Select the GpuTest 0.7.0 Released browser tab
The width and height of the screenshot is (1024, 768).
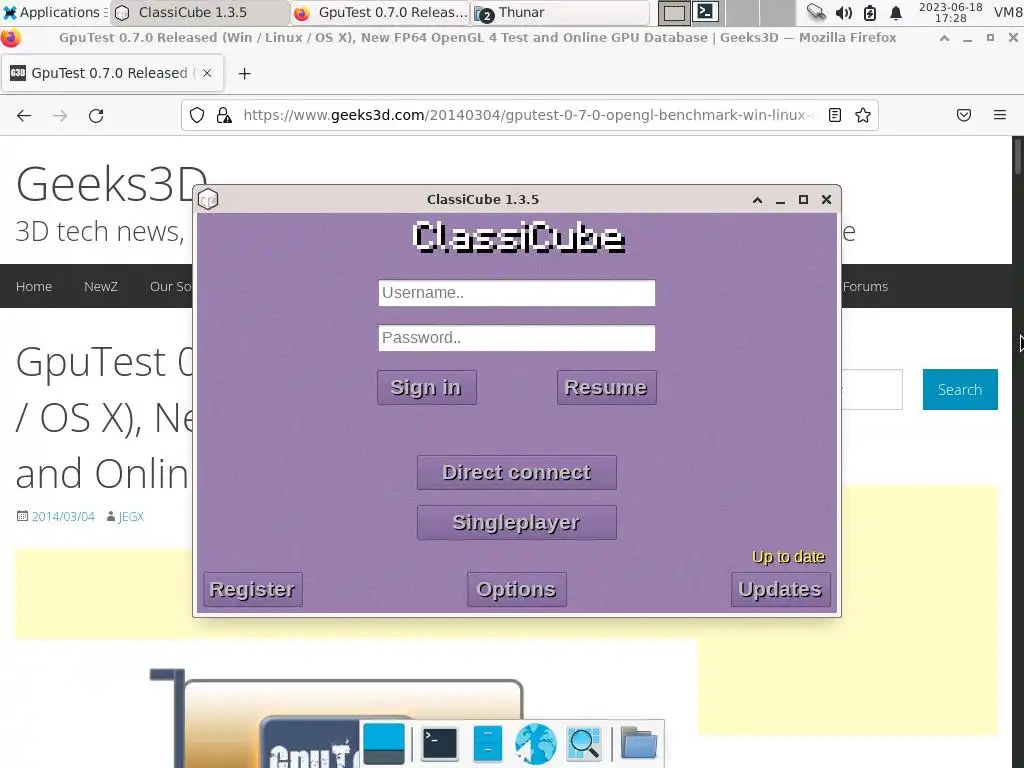pos(112,73)
